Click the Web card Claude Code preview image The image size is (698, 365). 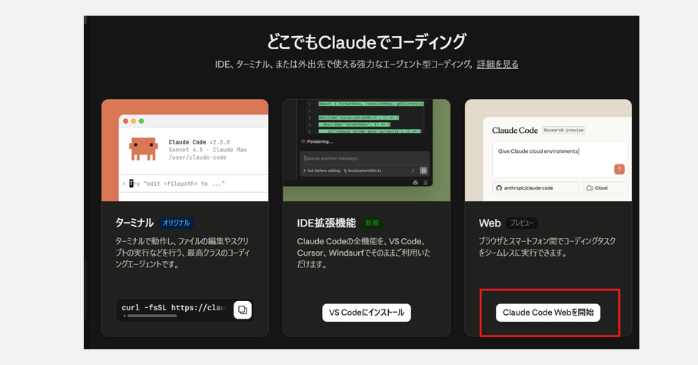[548, 150]
